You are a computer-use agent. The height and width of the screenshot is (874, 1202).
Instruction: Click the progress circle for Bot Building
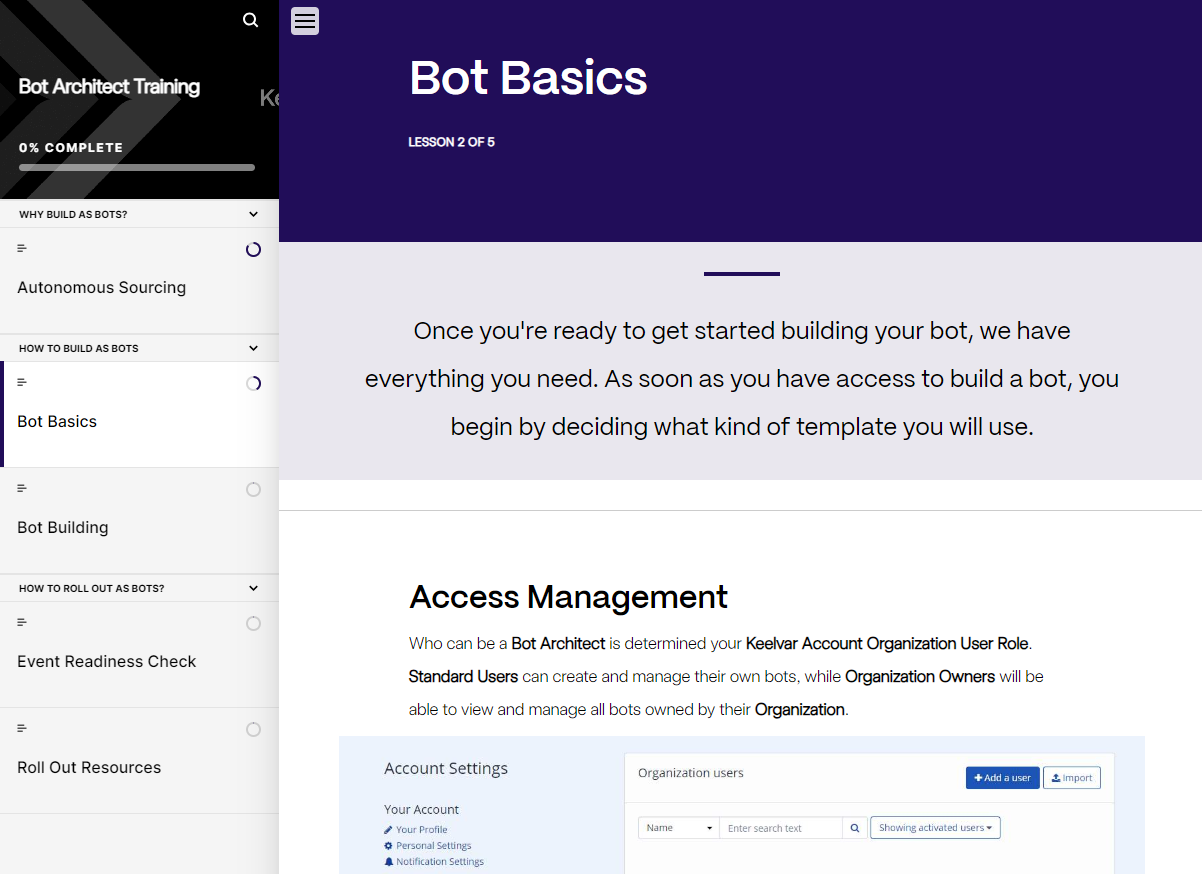[253, 490]
